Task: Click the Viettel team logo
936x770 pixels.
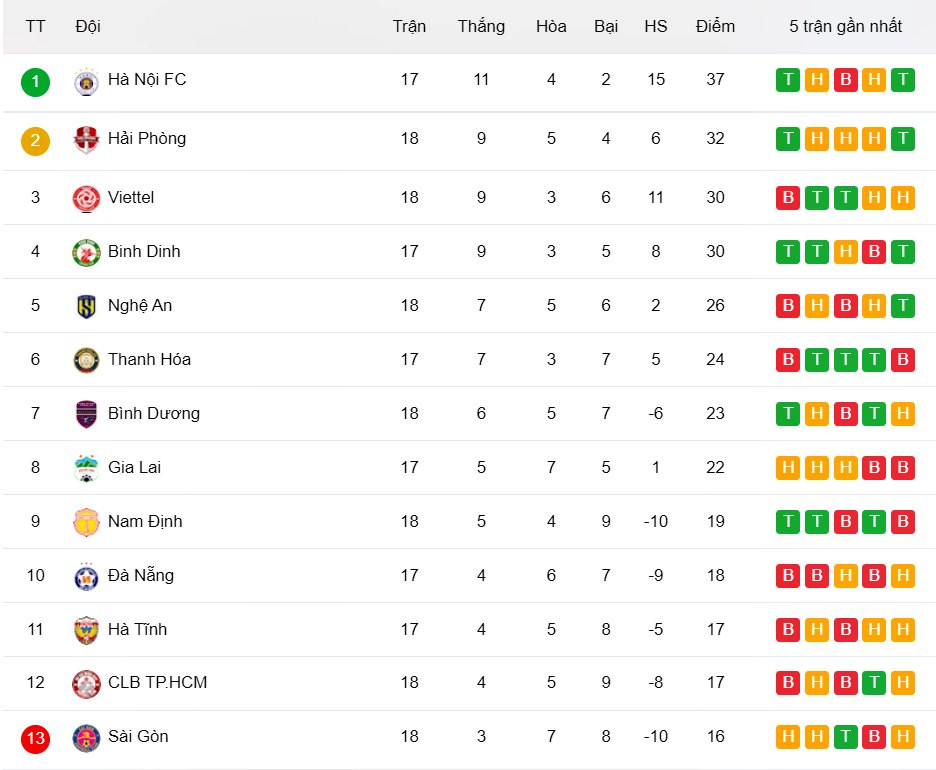Action: pyautogui.click(x=87, y=198)
